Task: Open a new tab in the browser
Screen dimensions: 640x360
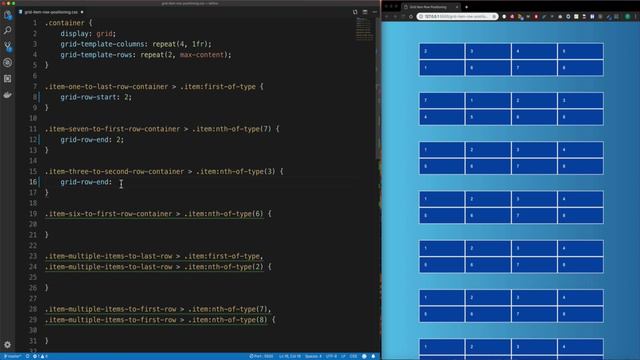Action: [467, 7]
